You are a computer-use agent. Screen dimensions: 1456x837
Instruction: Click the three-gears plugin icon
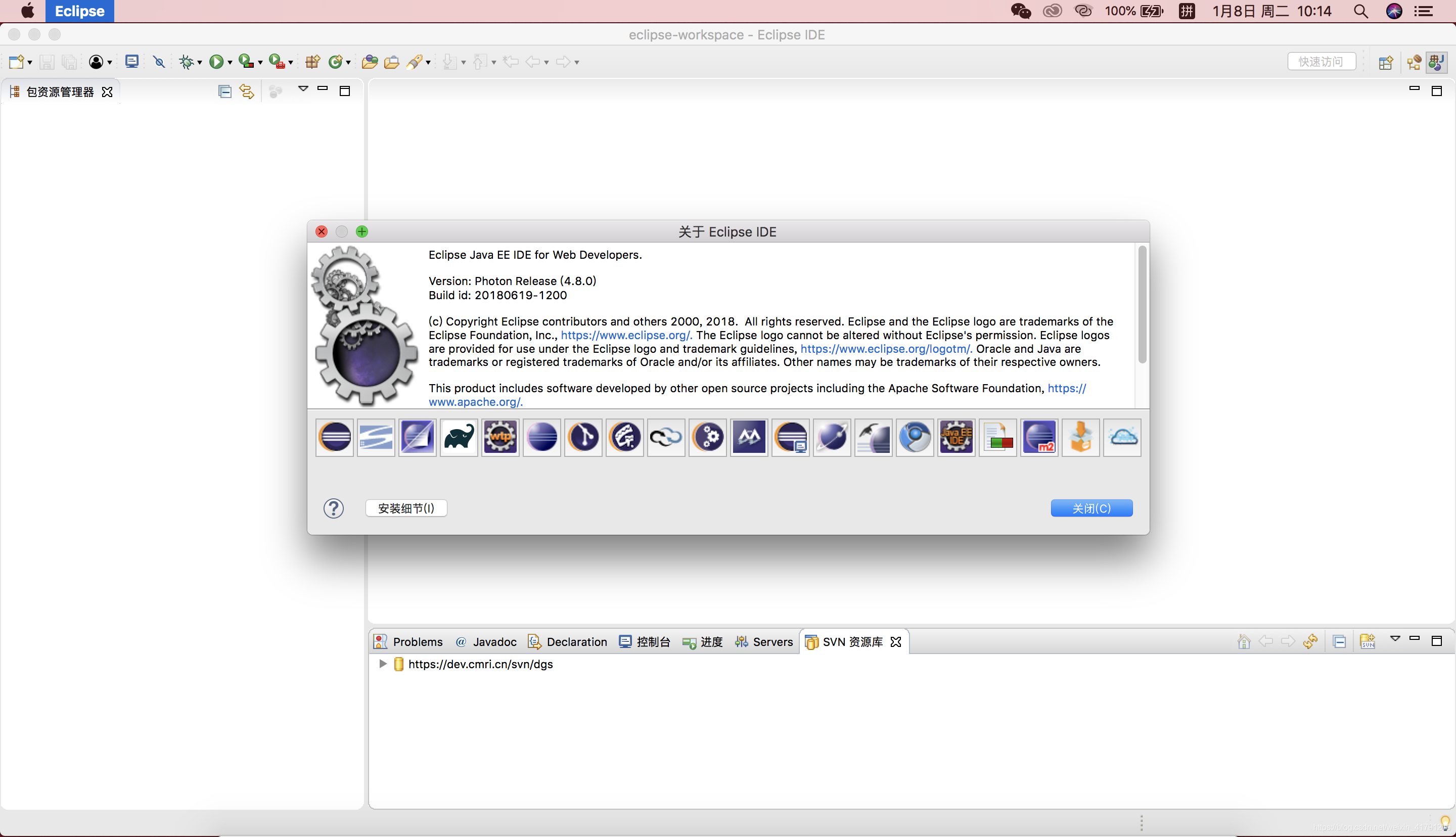point(707,438)
